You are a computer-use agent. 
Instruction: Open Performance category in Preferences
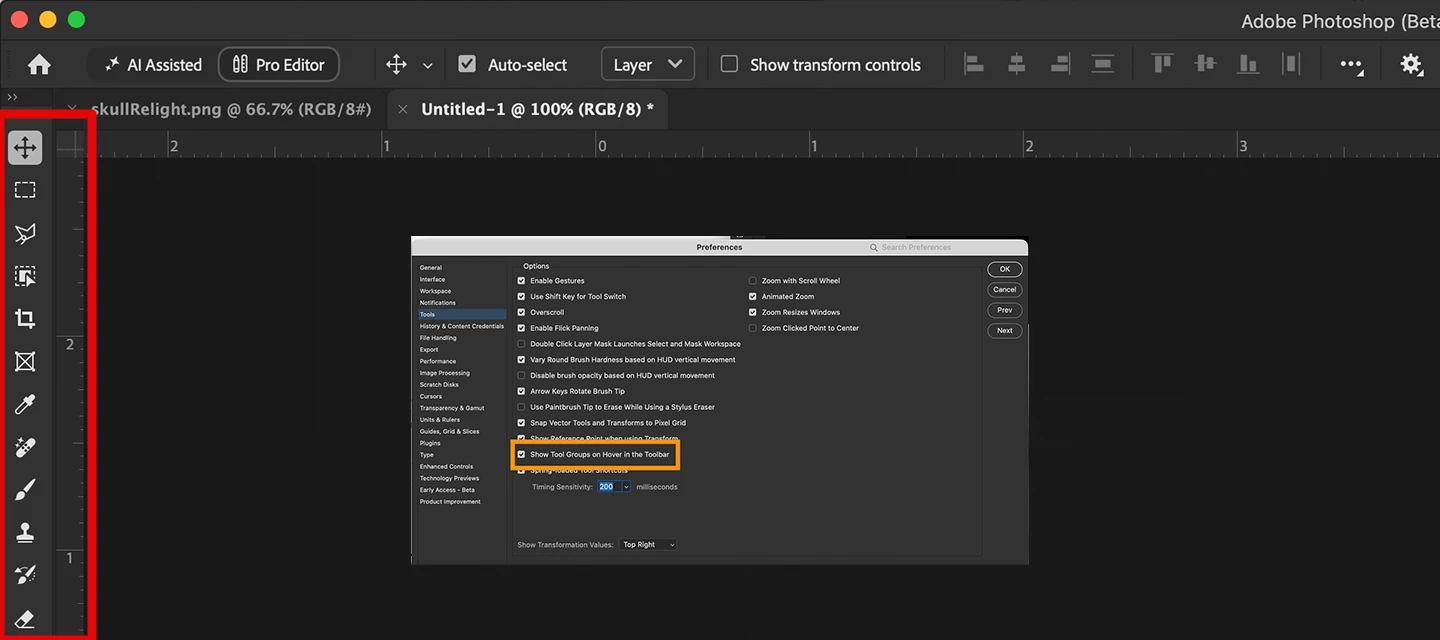click(x=438, y=361)
